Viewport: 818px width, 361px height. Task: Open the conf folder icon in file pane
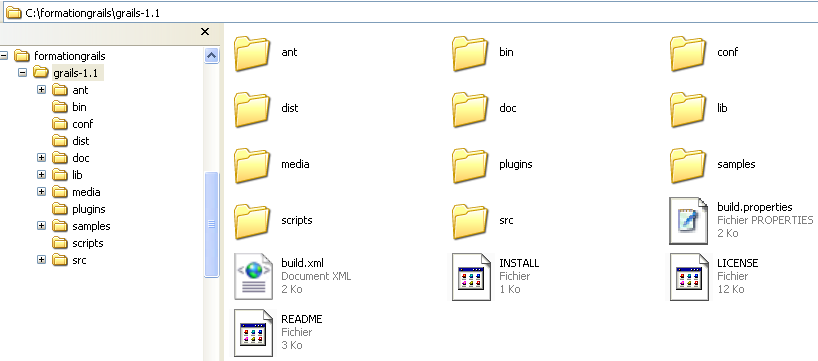pyautogui.click(x=688, y=53)
